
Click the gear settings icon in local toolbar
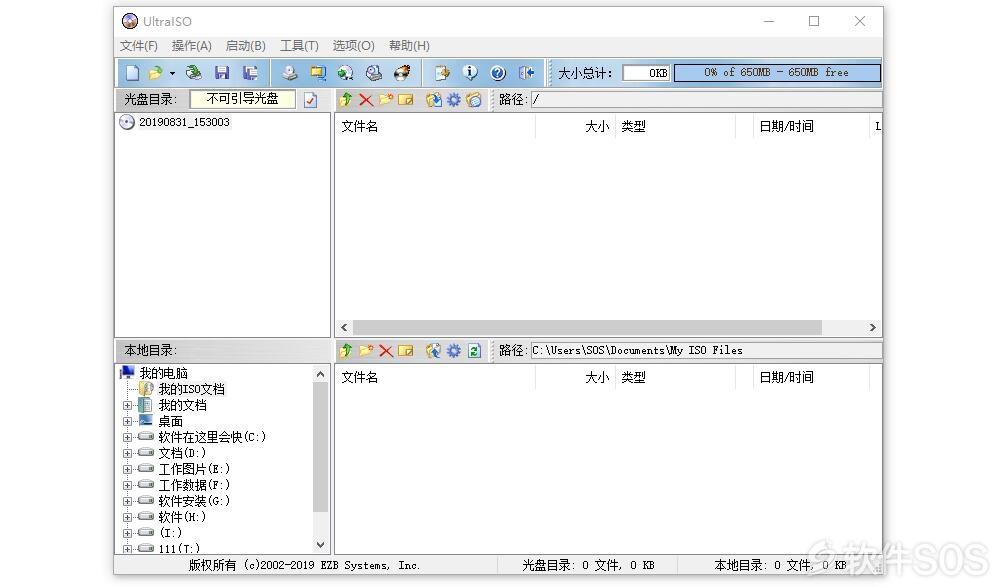pyautogui.click(x=453, y=350)
